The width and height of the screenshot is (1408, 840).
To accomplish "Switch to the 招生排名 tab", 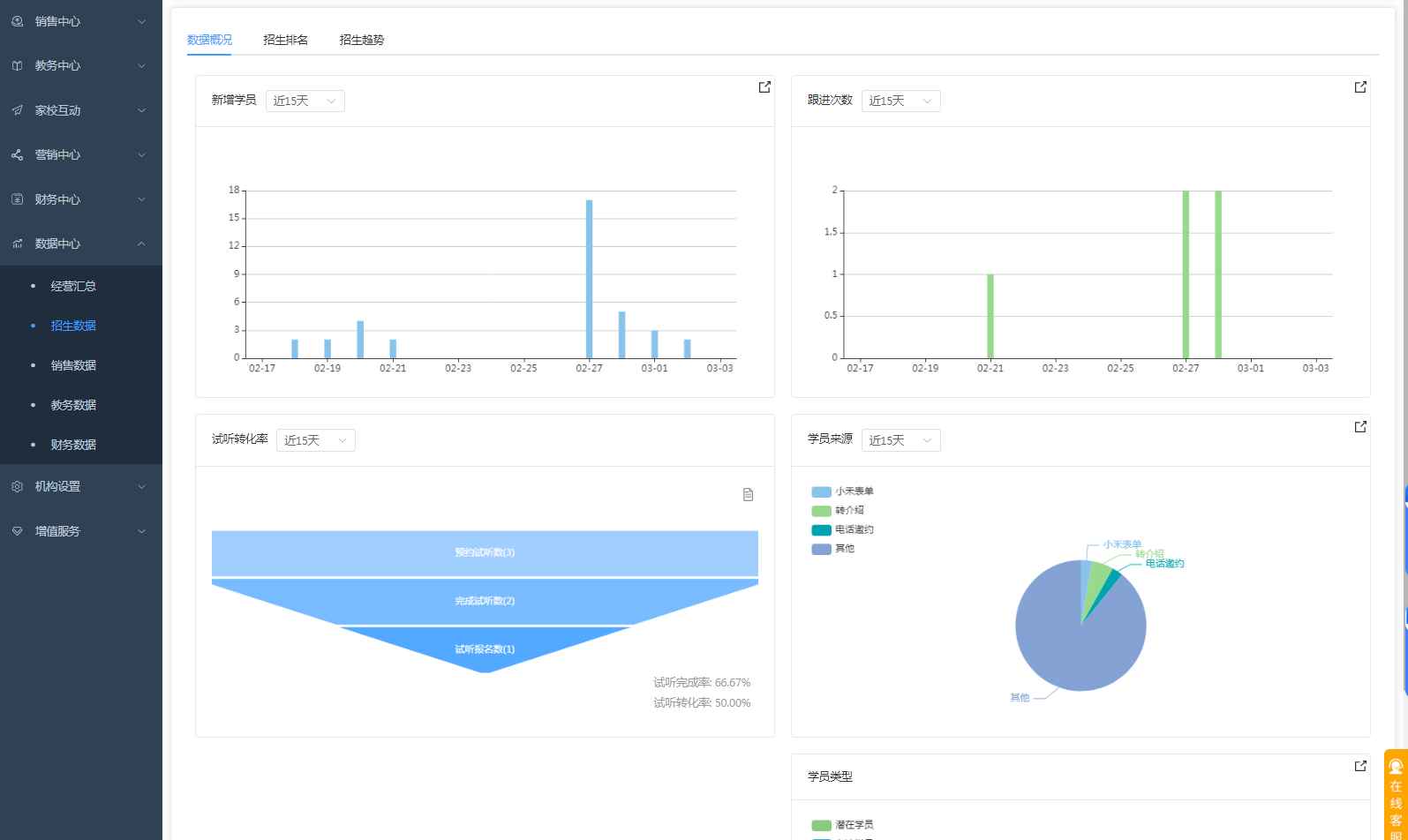I will pyautogui.click(x=286, y=40).
